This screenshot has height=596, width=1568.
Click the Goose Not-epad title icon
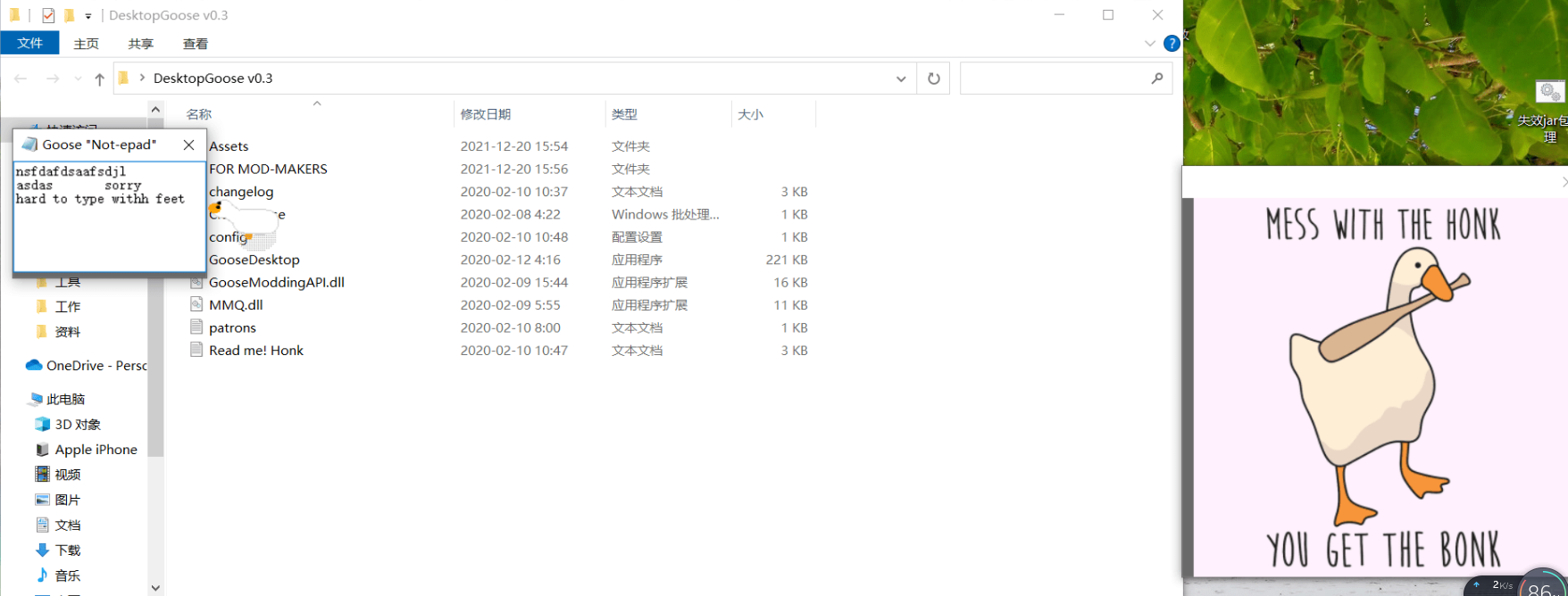pos(29,145)
